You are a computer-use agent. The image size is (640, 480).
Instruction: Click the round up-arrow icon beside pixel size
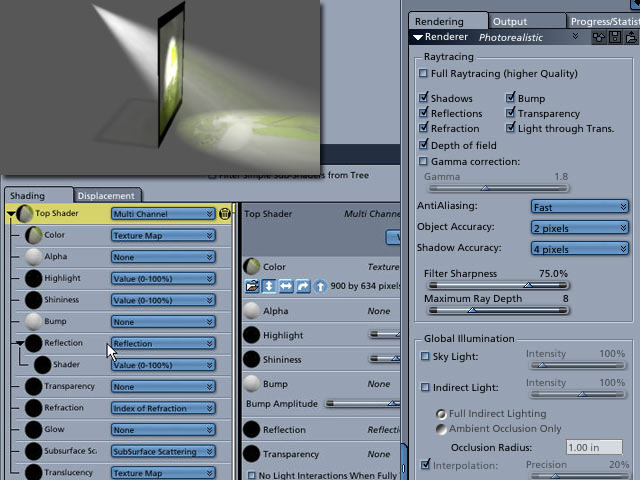(320, 286)
